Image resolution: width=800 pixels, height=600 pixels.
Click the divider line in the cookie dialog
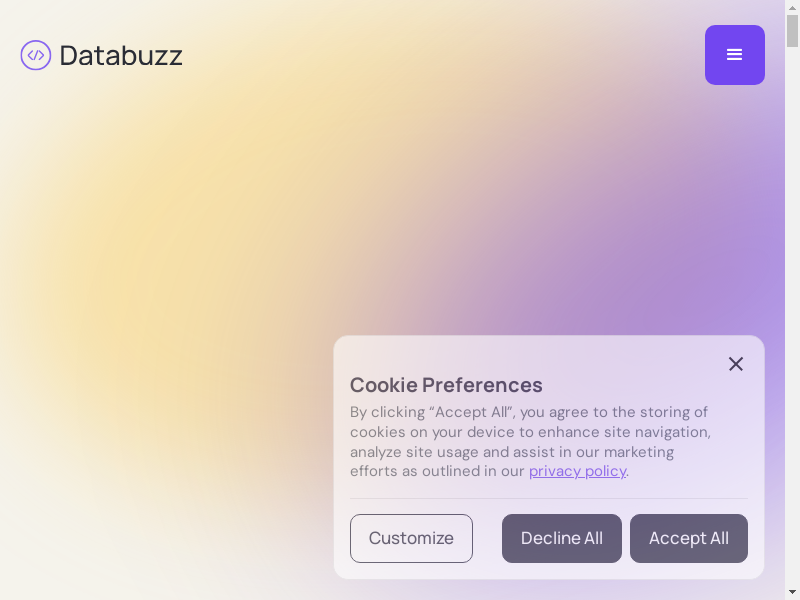click(x=548, y=498)
